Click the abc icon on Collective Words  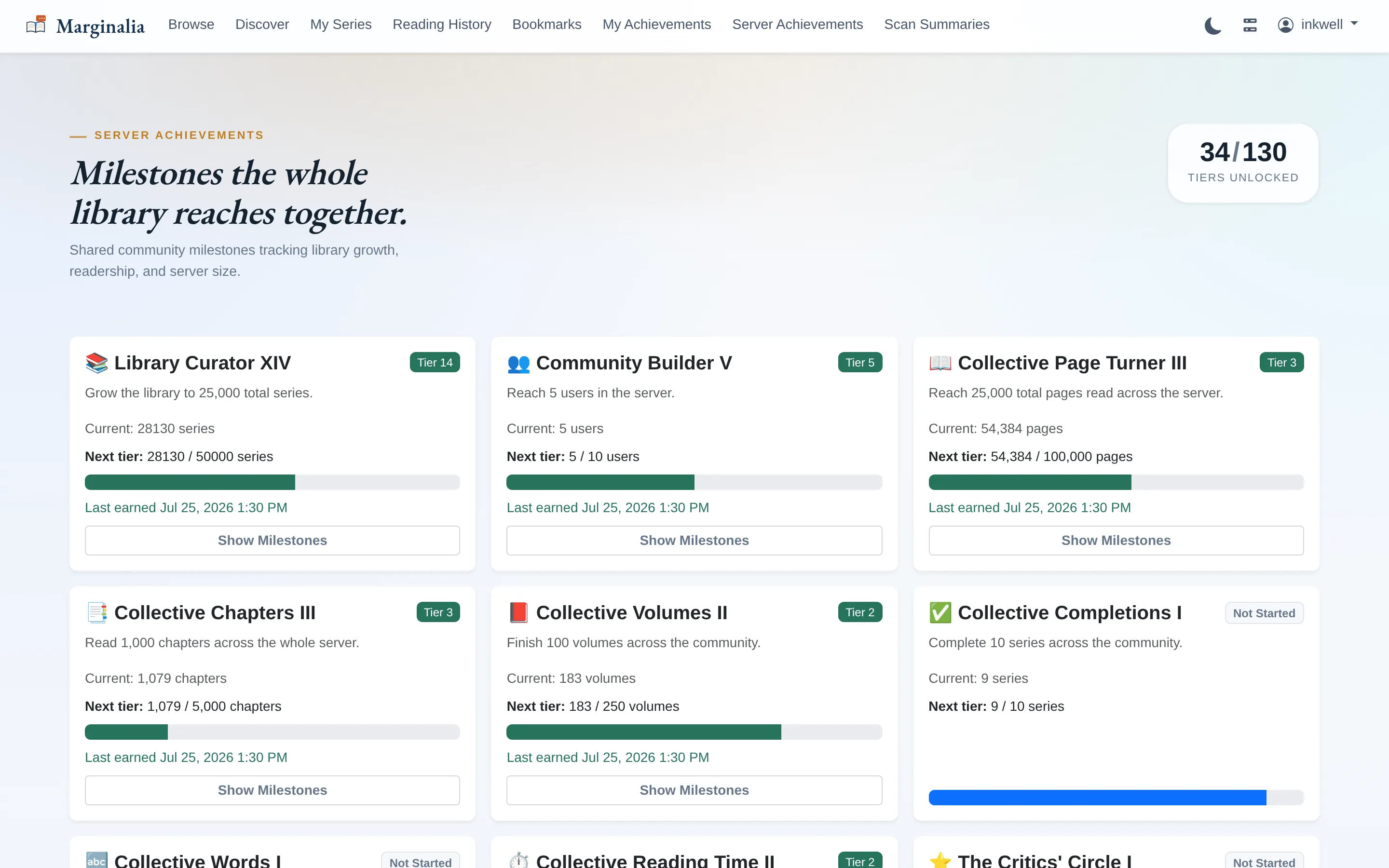pos(96,860)
